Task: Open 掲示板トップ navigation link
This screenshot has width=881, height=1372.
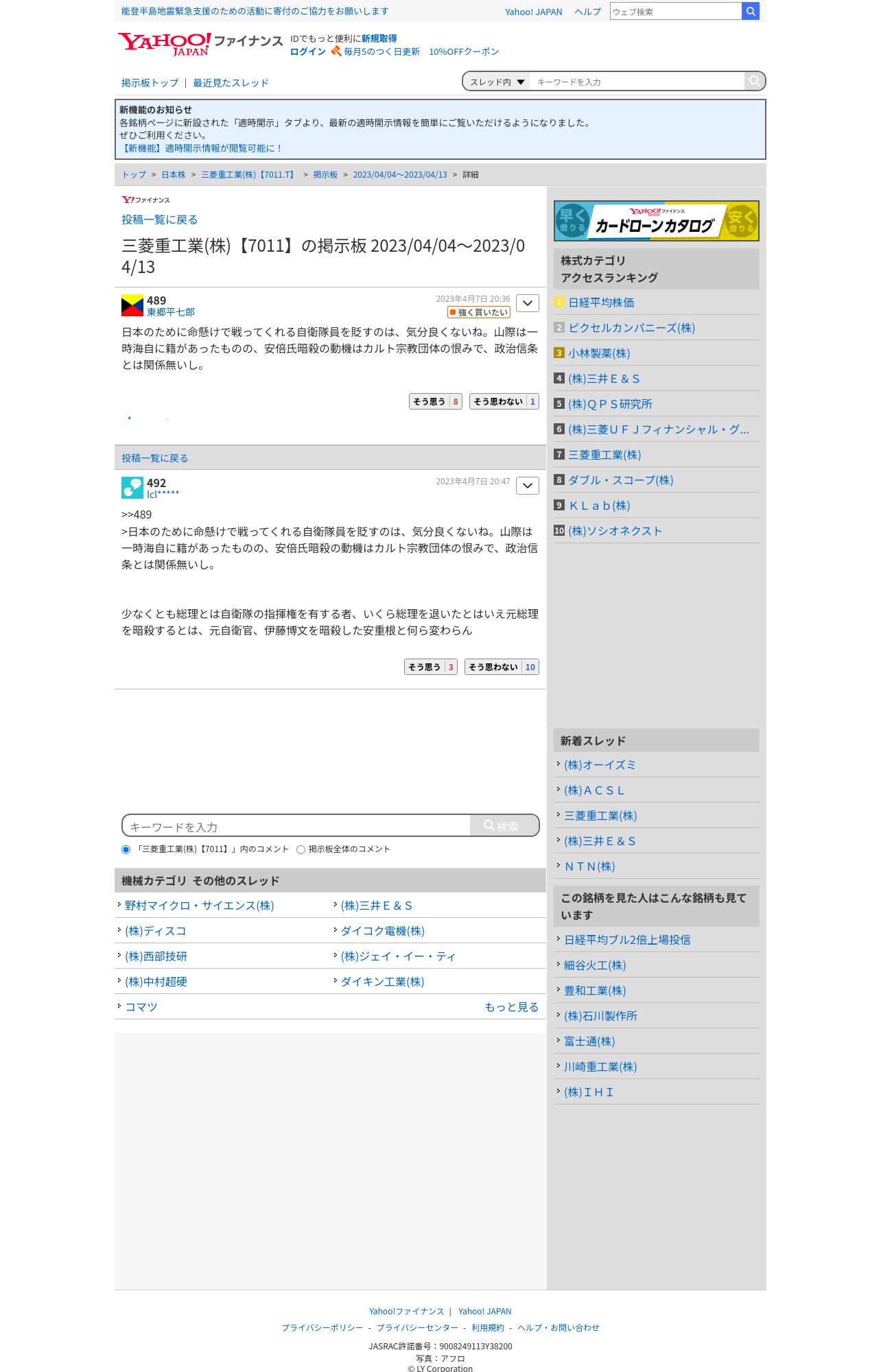Action: (x=150, y=83)
